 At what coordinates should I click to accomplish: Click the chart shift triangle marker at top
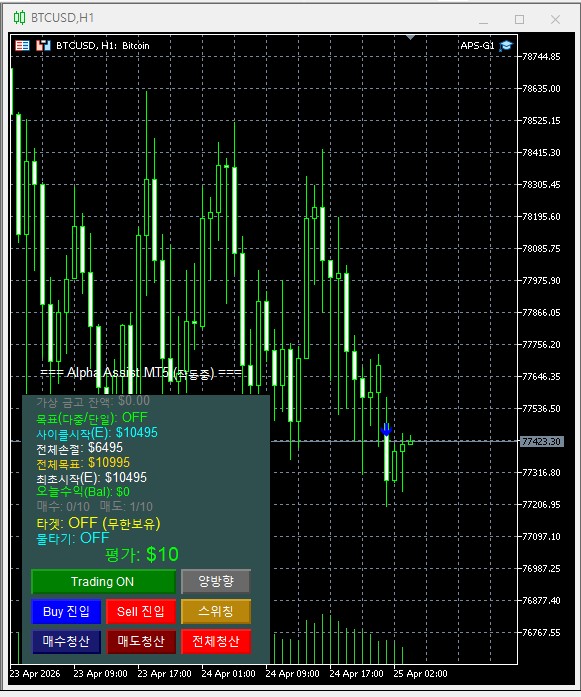[411, 37]
